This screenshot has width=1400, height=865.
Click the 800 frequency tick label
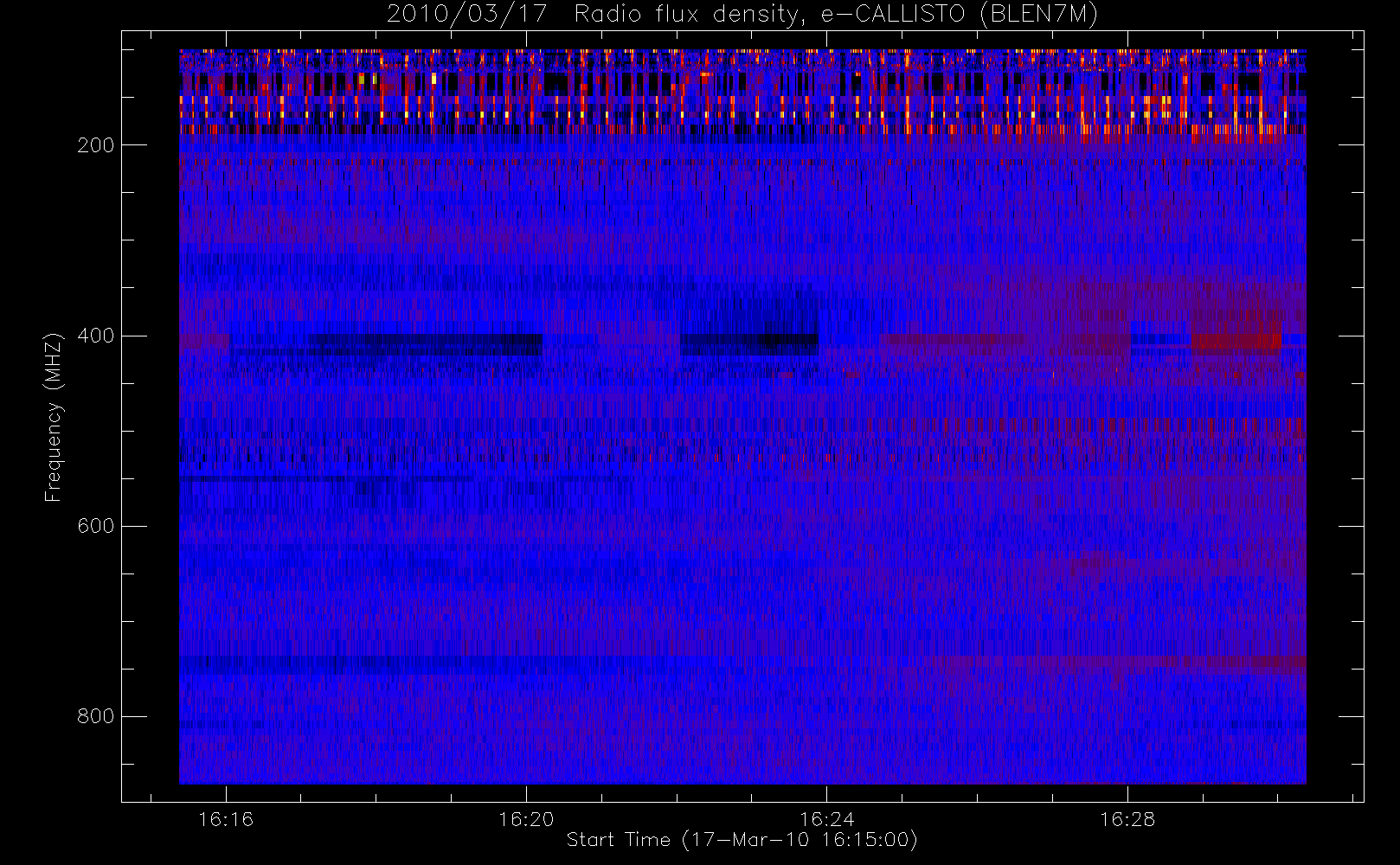pos(95,716)
